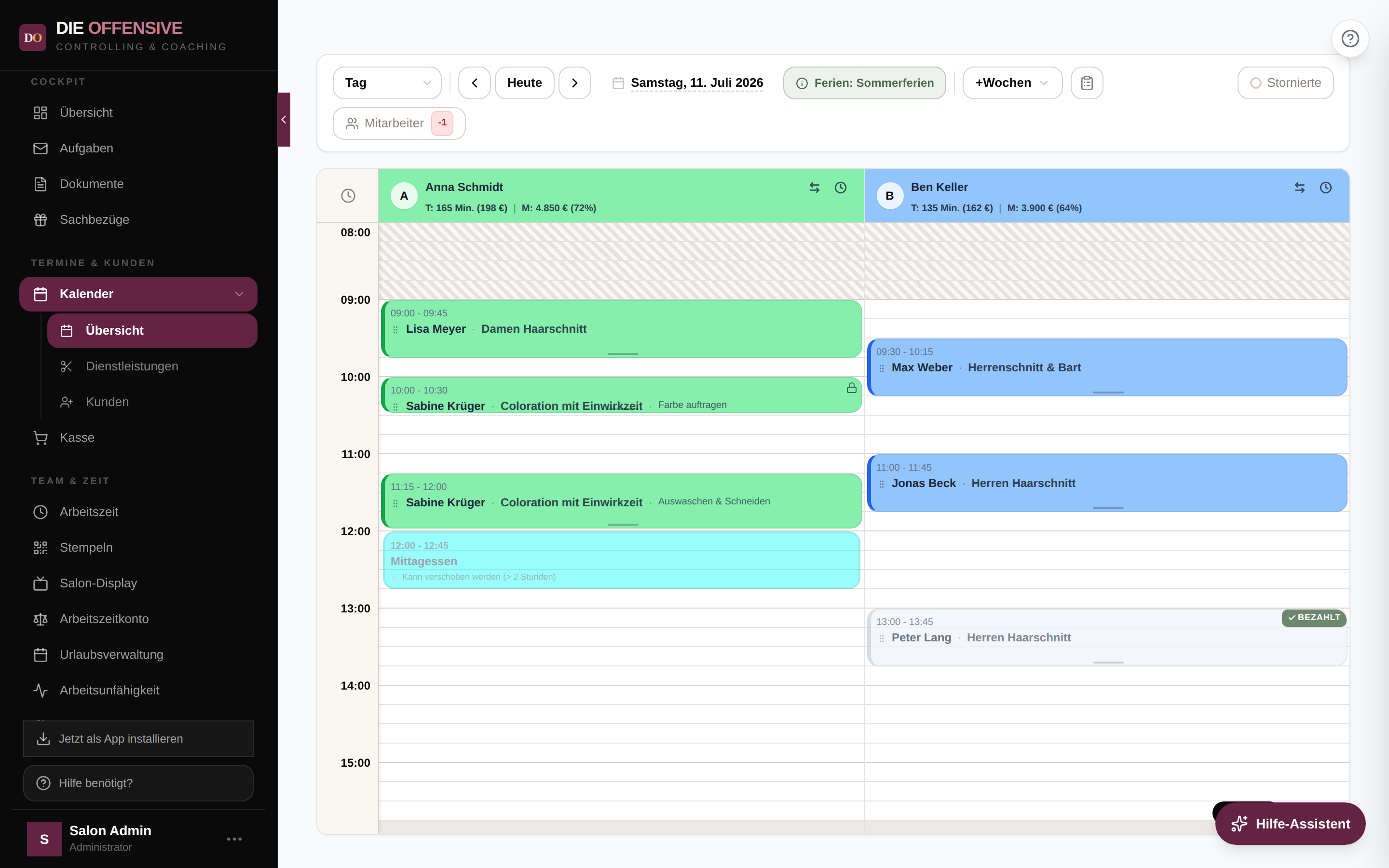Open Arbeitszeit in sidebar
This screenshot has height=868, width=1389.
click(138, 512)
